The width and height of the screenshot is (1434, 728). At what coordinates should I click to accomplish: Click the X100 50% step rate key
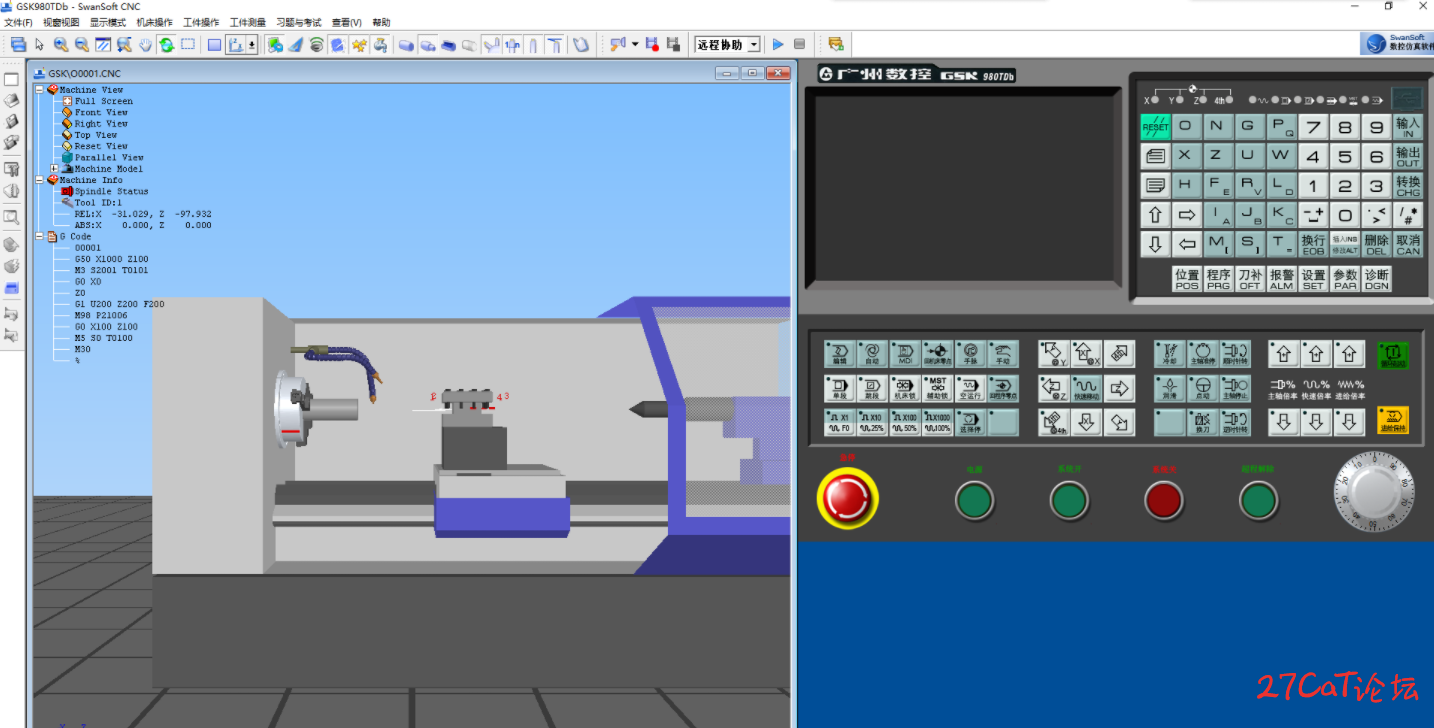click(905, 422)
